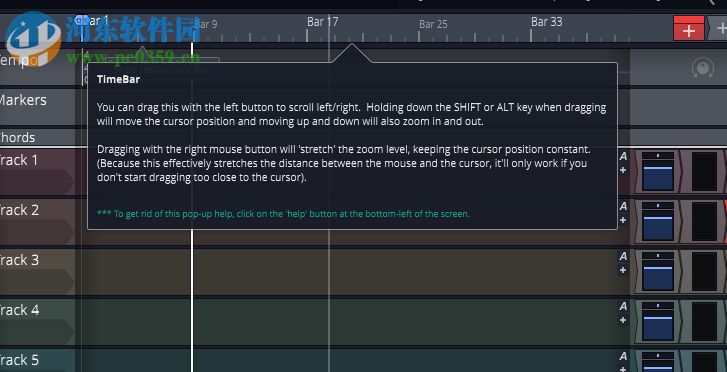Select the Track 3 volume and pan plugin
Image resolution: width=727 pixels, height=372 pixels.
click(658, 271)
